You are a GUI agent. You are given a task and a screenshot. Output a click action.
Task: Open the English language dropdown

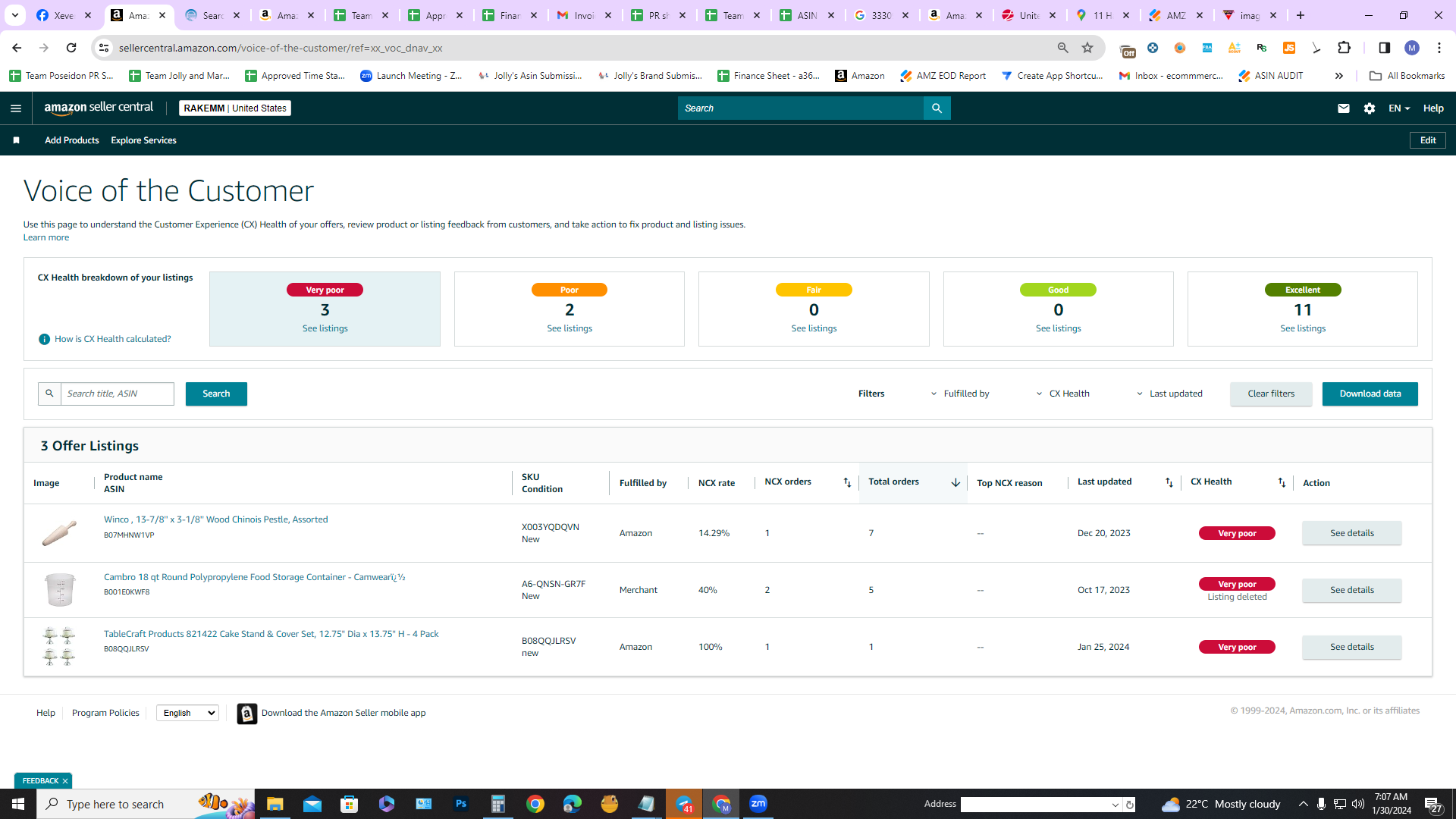pos(187,713)
